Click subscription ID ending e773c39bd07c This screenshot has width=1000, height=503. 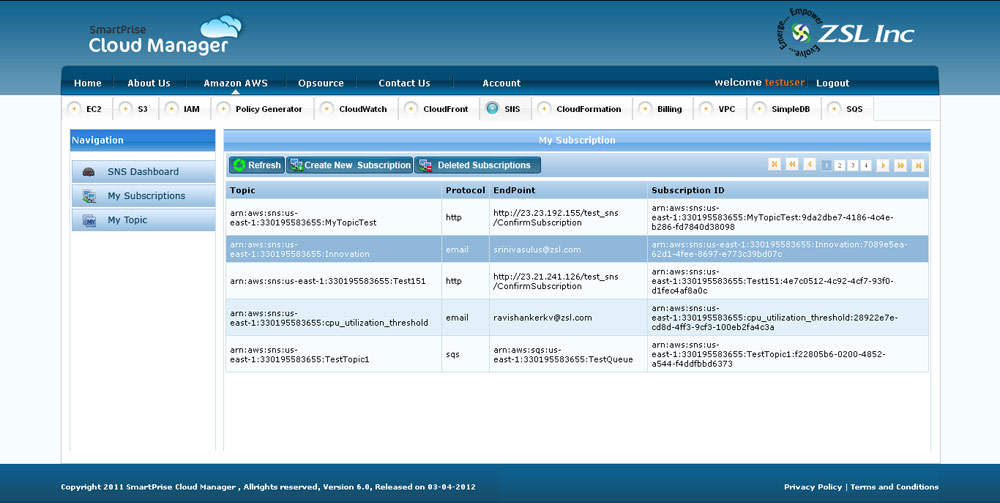tap(779, 249)
